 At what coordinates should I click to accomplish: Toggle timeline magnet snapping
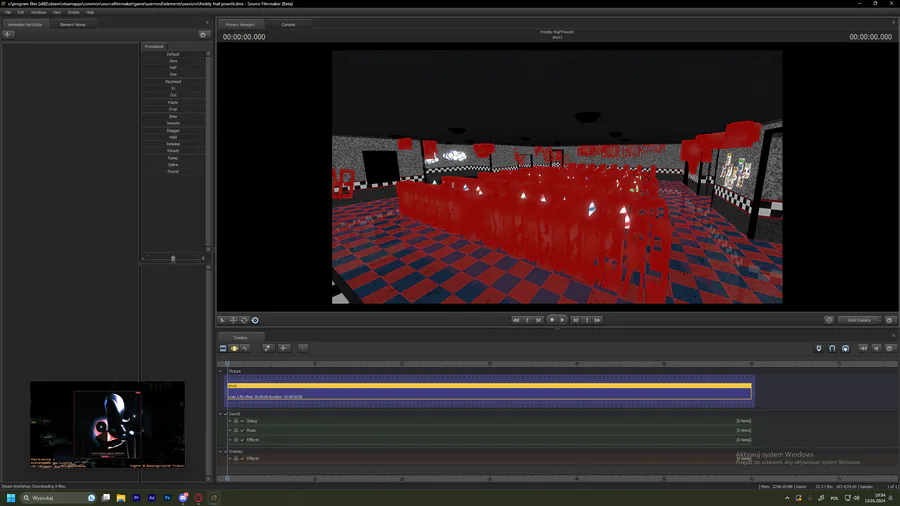[832, 348]
